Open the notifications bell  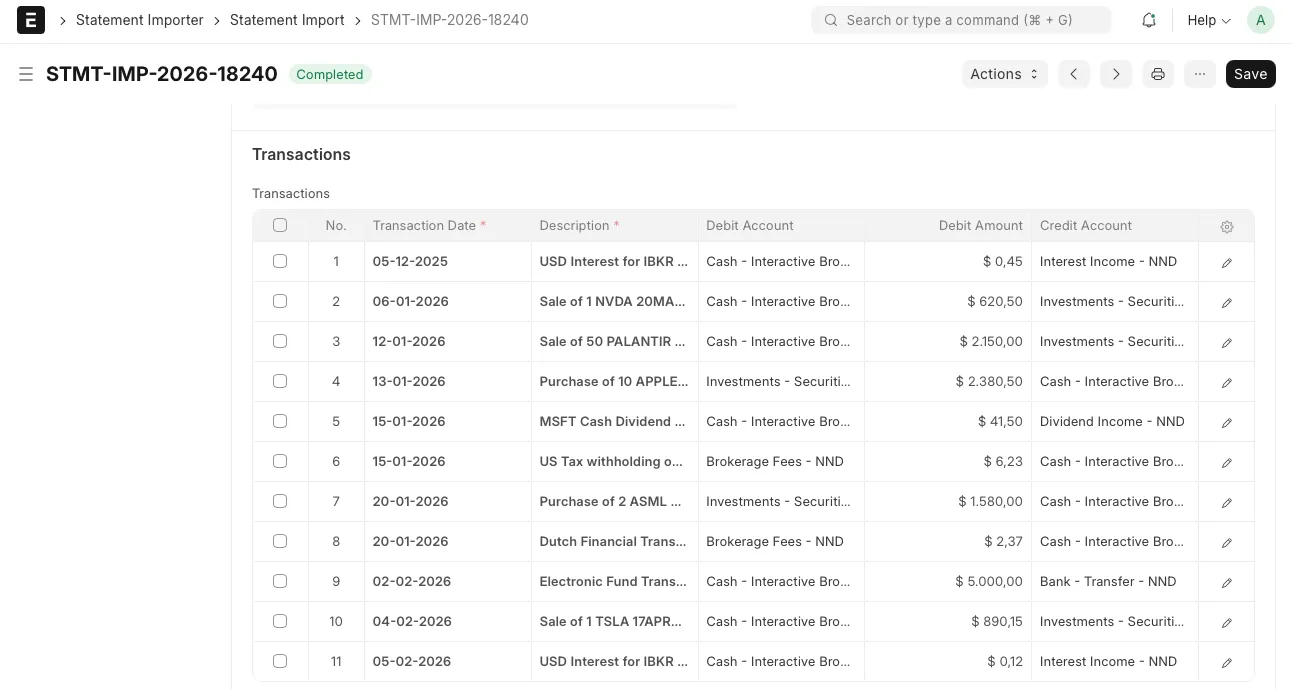coord(1149,20)
